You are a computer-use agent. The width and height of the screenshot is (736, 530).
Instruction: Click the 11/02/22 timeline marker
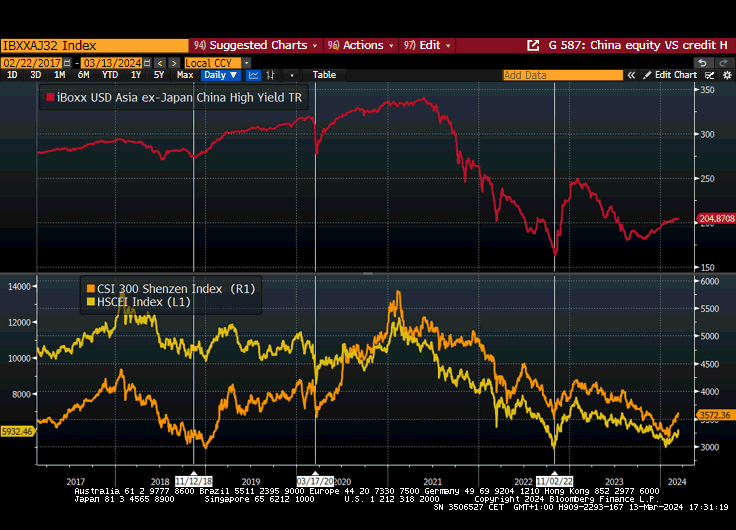(x=554, y=481)
